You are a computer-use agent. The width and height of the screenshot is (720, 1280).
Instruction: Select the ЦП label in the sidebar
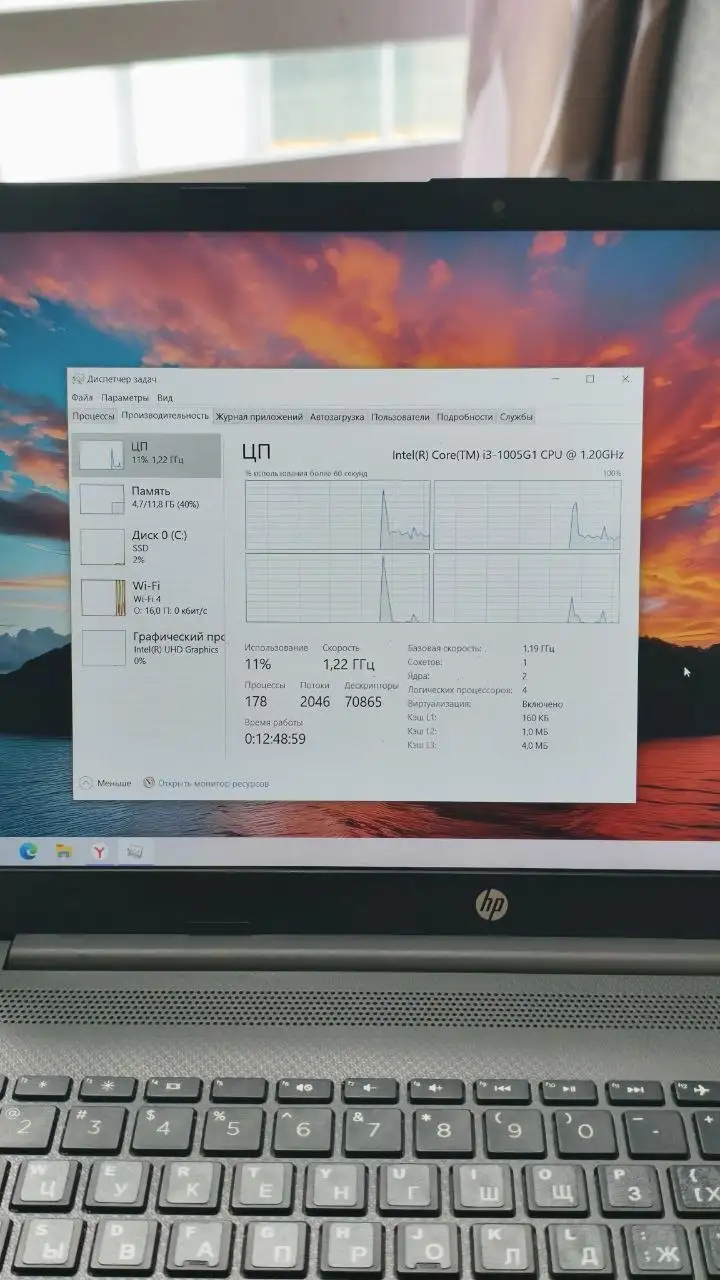coord(140,445)
